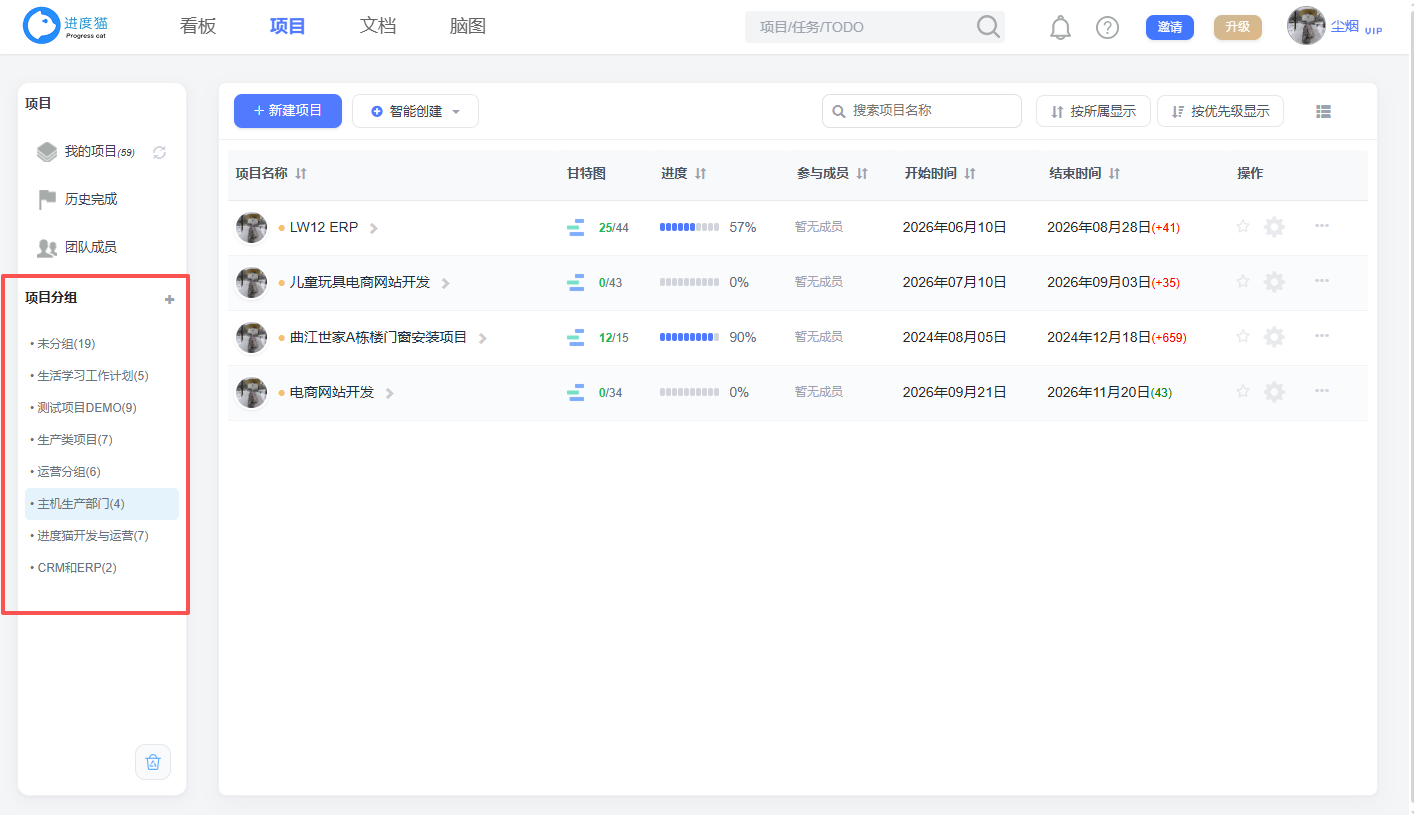Click the Progress Cat logo
1414x815 pixels.
pyautogui.click(x=66, y=26)
